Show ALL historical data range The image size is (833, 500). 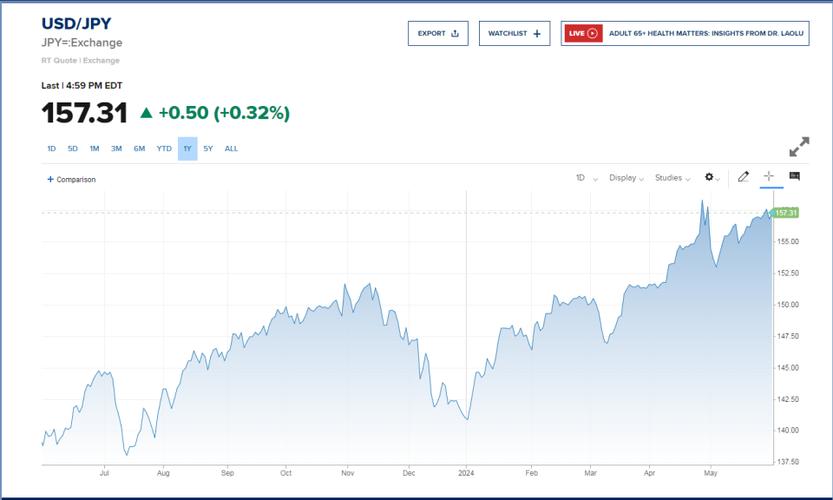[231, 149]
